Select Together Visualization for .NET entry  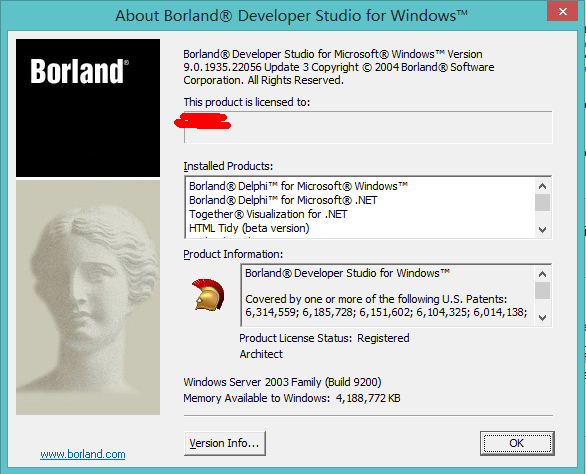click(268, 214)
